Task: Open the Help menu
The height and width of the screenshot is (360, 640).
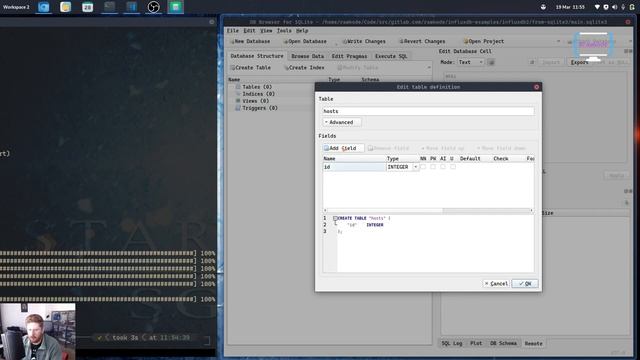Action: coord(302,31)
